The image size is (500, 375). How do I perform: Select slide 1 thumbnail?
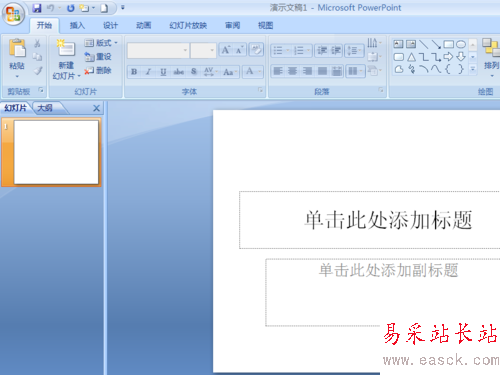click(56, 152)
